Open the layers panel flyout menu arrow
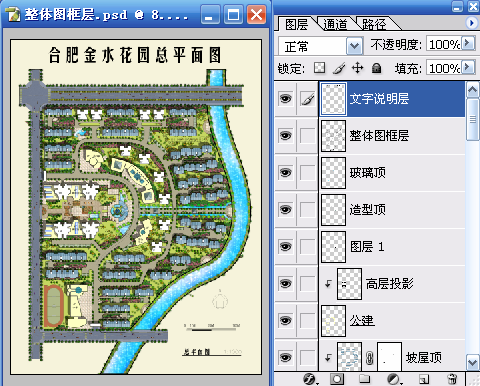The image size is (480, 386). tap(471, 23)
